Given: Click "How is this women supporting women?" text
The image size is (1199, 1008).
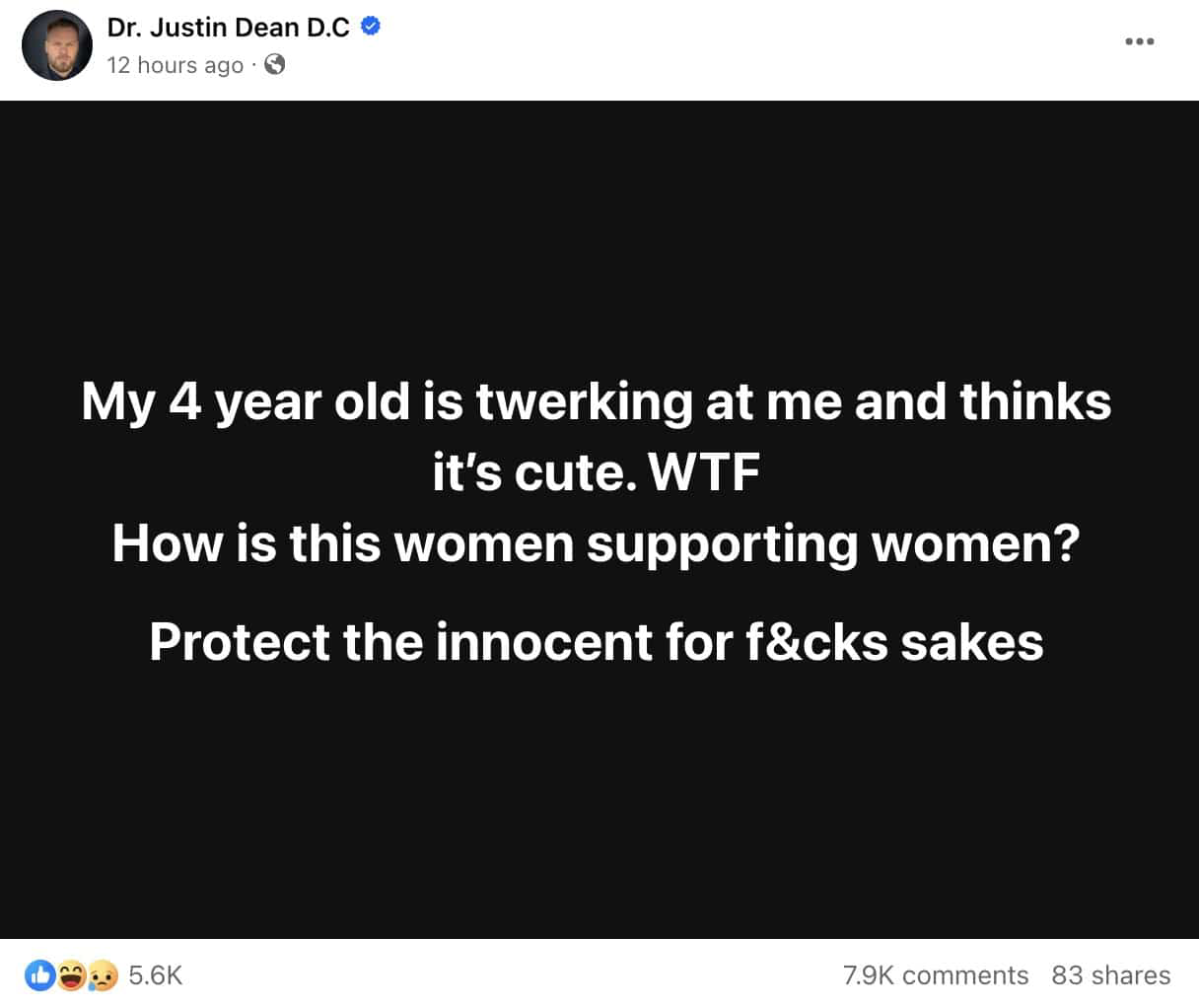Looking at the screenshot, I should tap(596, 543).
